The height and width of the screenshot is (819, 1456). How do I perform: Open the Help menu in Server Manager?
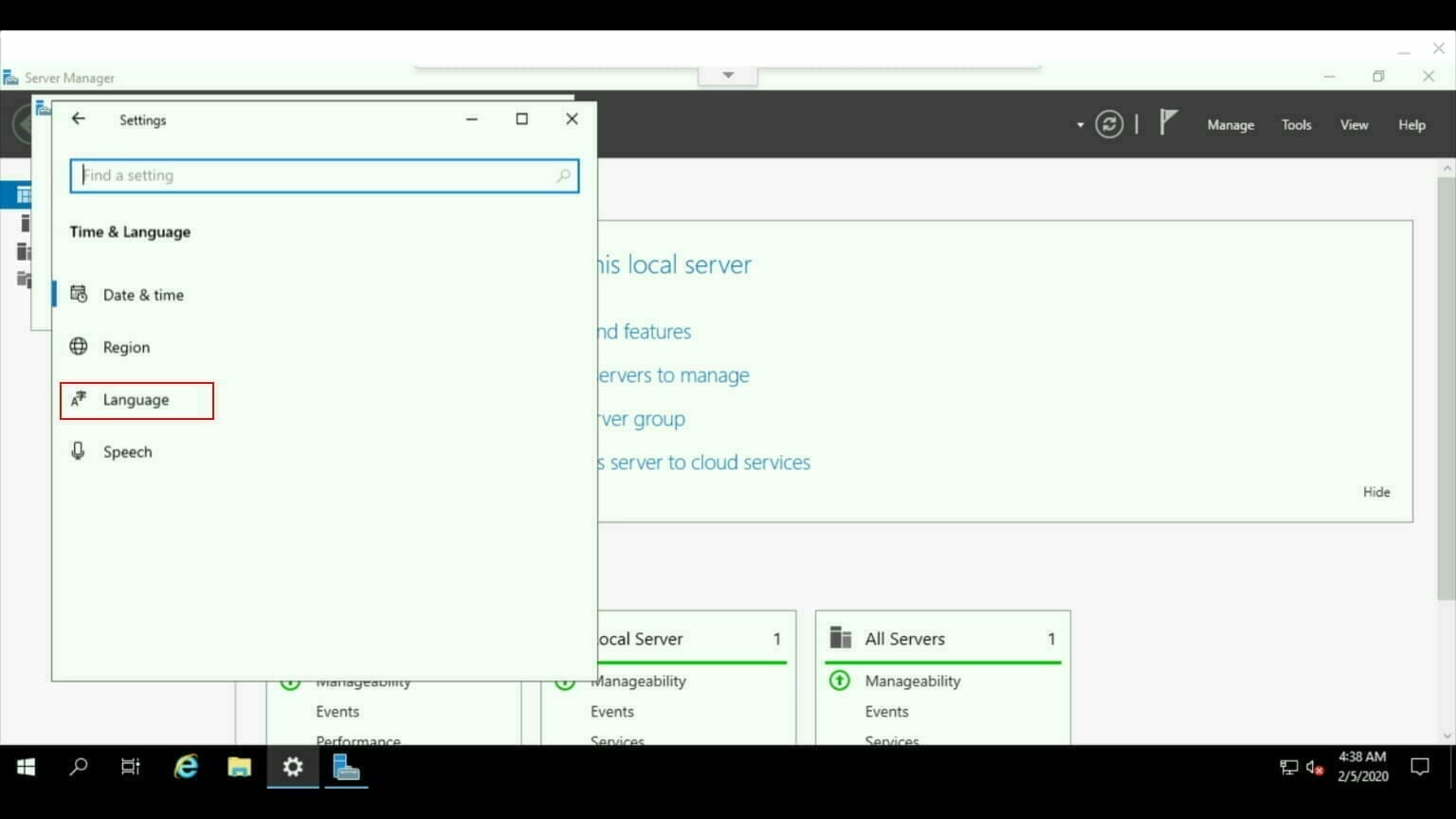point(1411,124)
